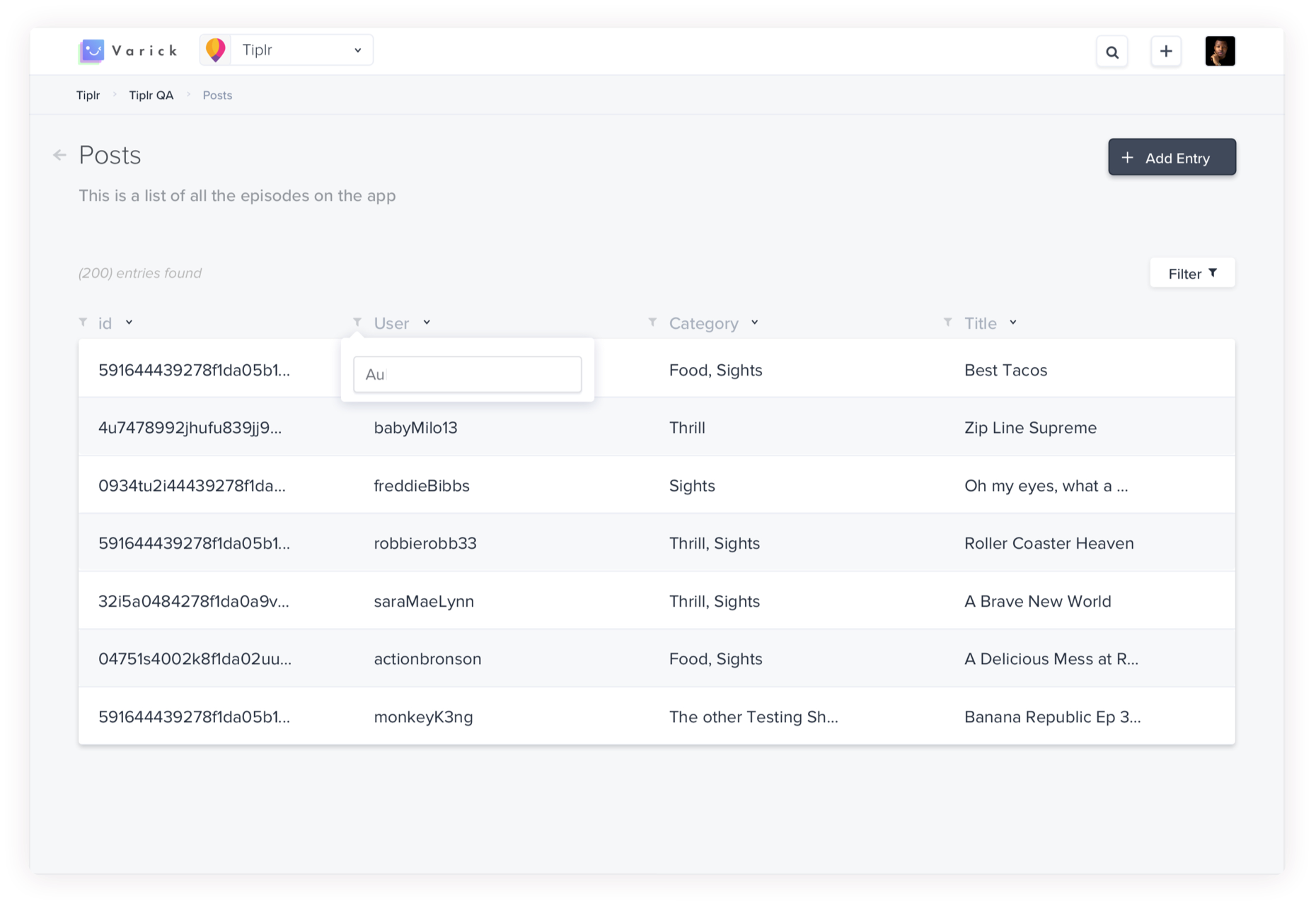1316x906 pixels.
Task: Click the Add Entry button
Action: 1172,157
